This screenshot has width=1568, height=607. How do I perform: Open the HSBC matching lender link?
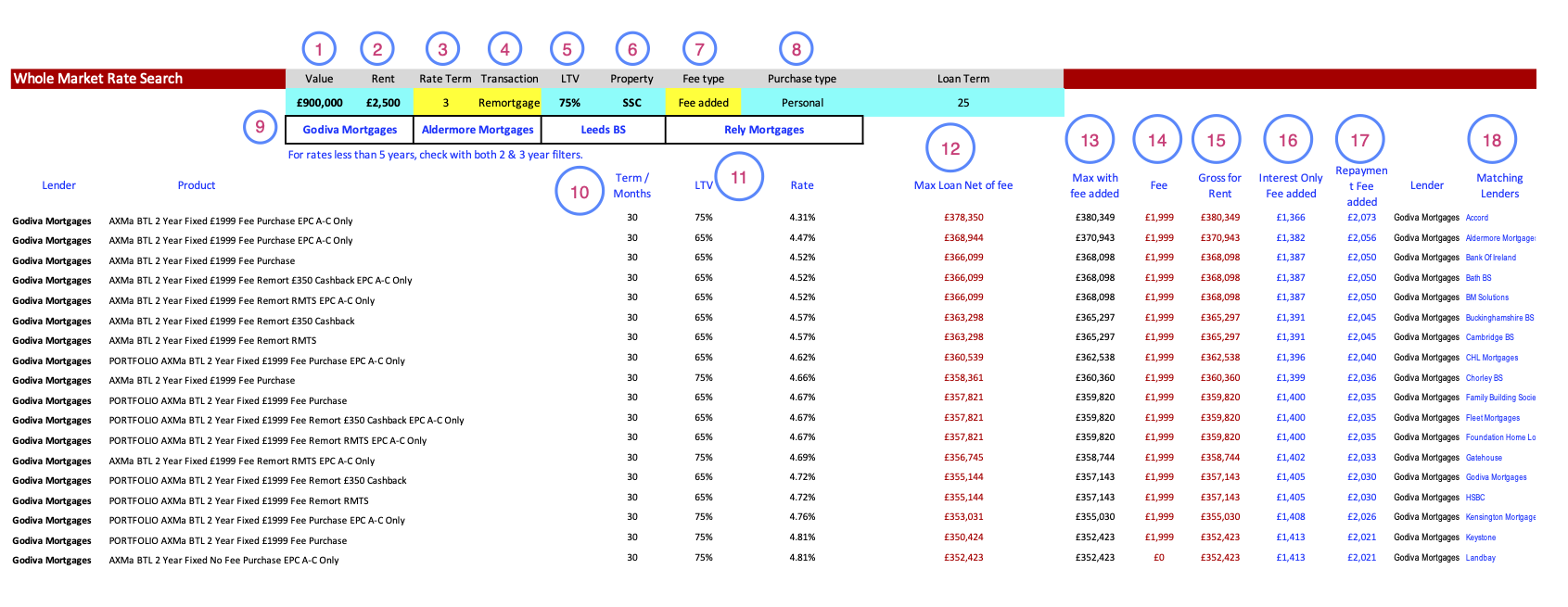(1474, 498)
